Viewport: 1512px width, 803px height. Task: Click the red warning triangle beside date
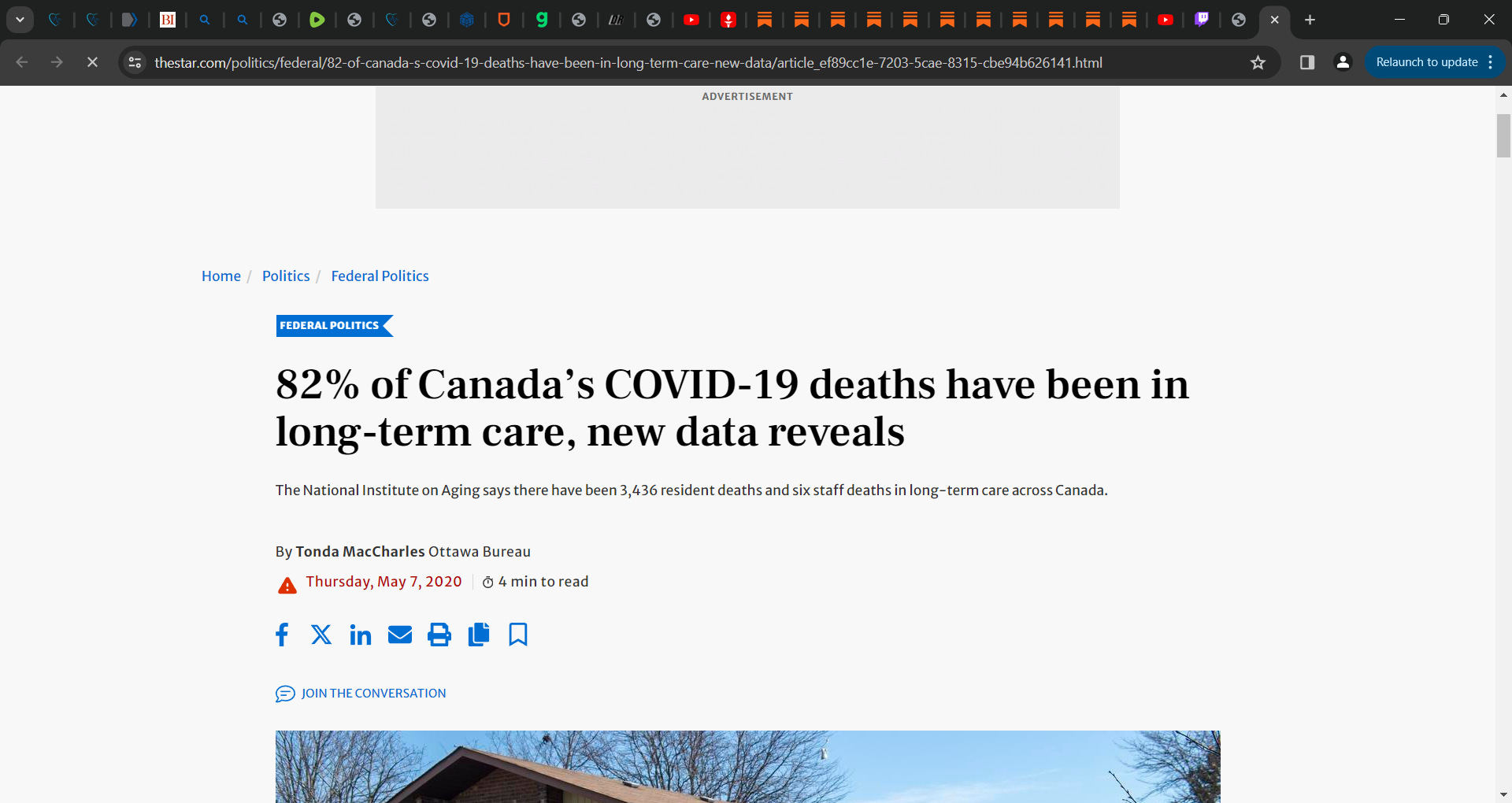click(x=287, y=585)
